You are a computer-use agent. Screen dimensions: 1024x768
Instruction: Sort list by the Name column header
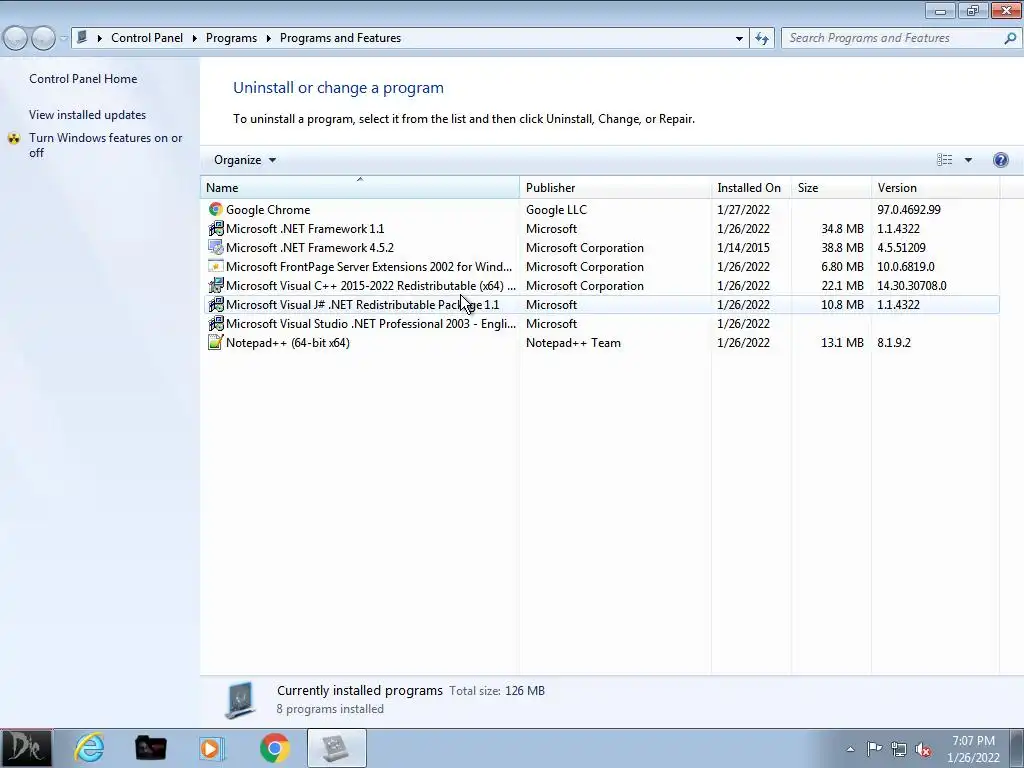[x=360, y=187]
